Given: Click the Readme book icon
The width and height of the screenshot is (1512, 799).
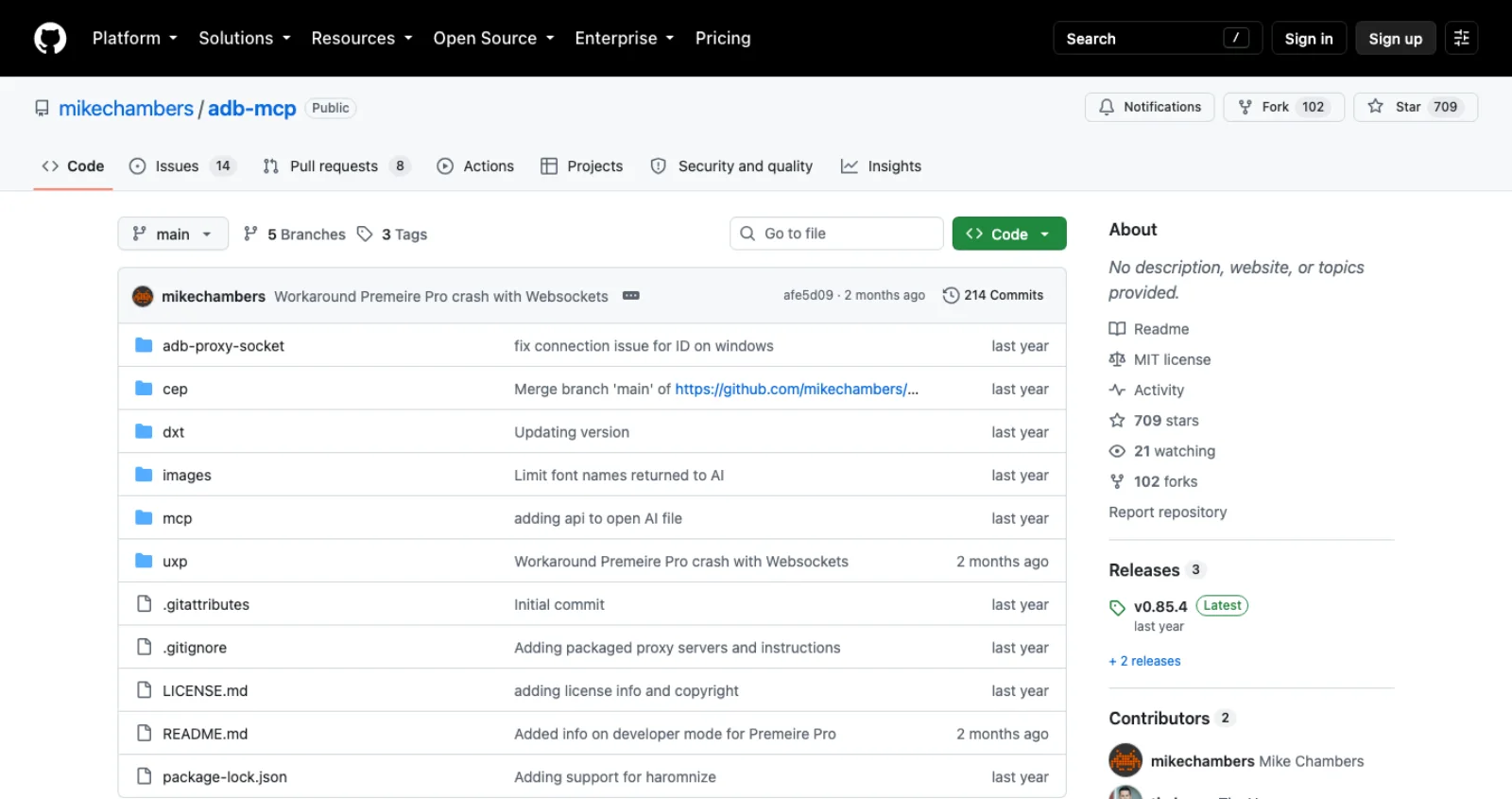Looking at the screenshot, I should pos(1117,329).
